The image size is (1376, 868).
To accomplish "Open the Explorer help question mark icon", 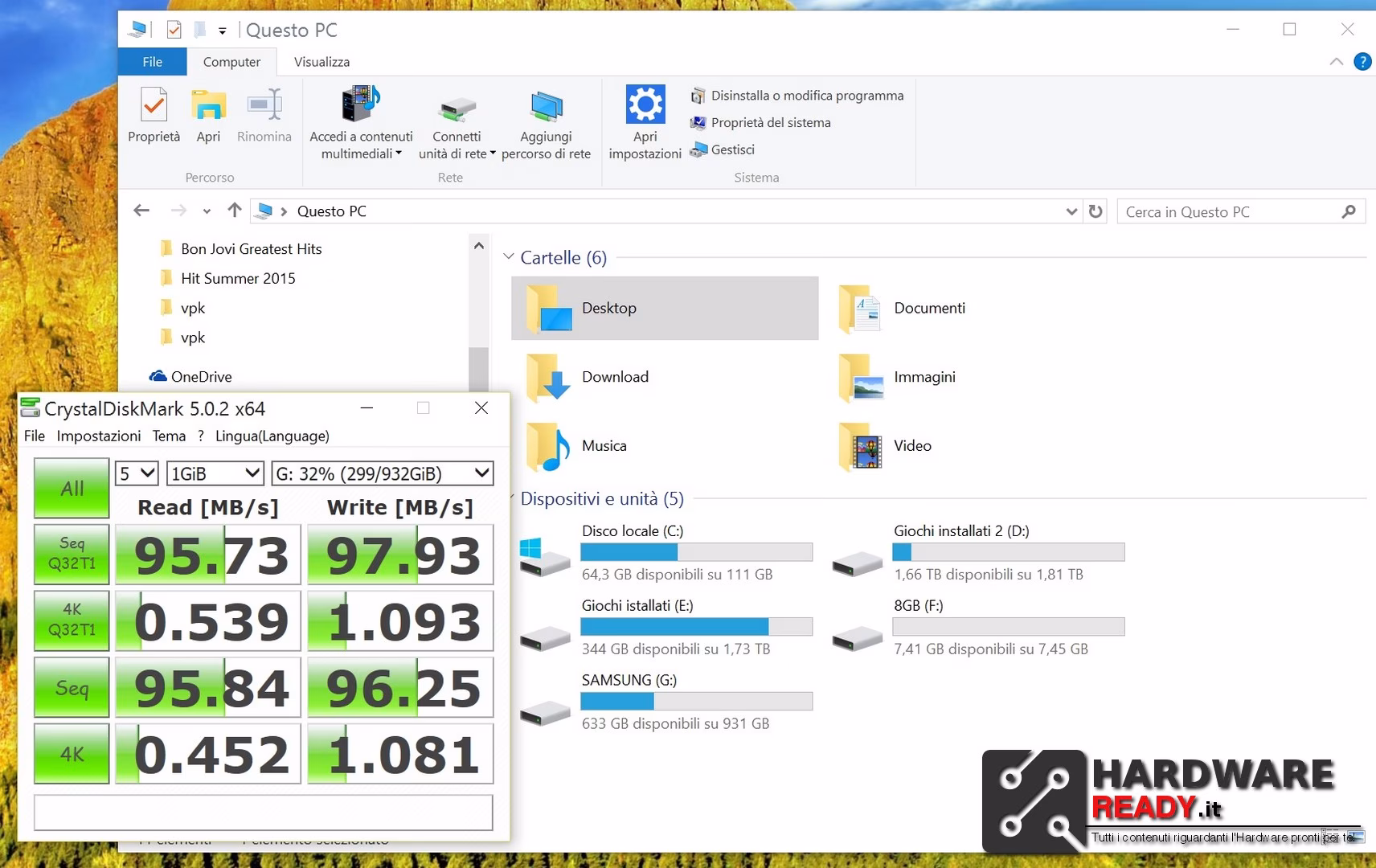I will [1362, 62].
